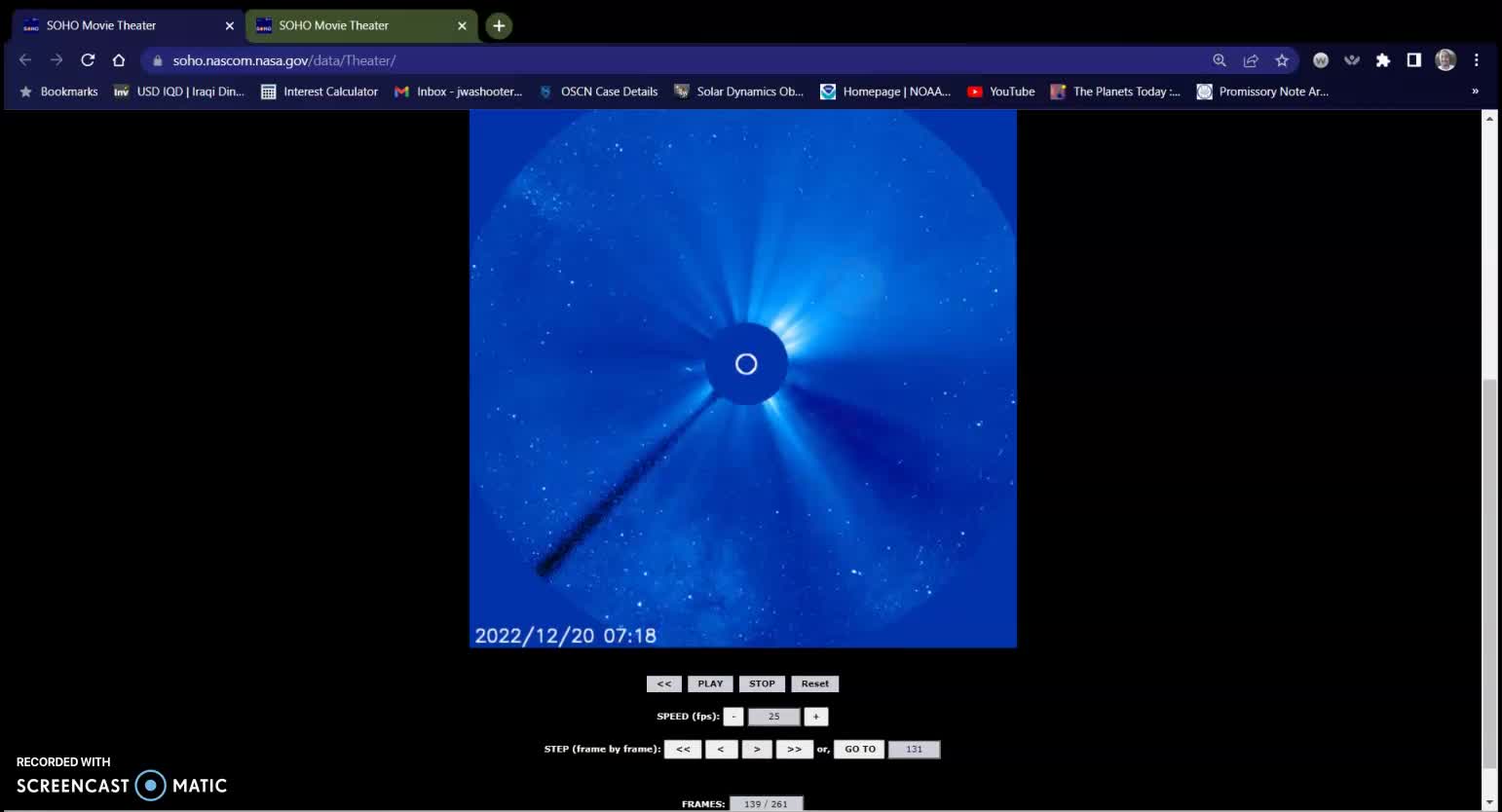The width and height of the screenshot is (1502, 812).
Task: Jump to first frame with step <<
Action: (x=683, y=750)
